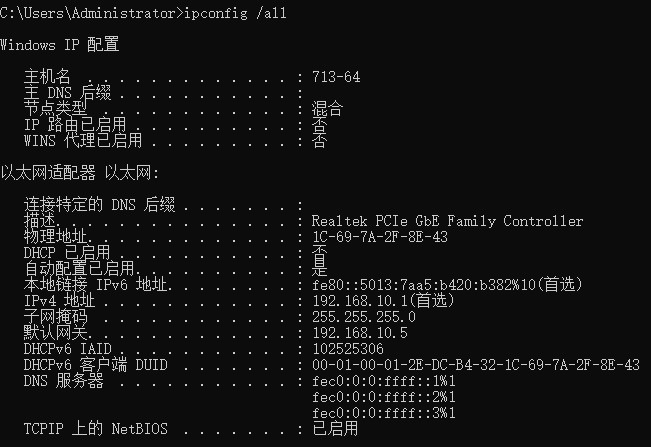651x447 pixels.
Task: Click the Windows IP 配置 heading
Action: [x=60, y=44]
